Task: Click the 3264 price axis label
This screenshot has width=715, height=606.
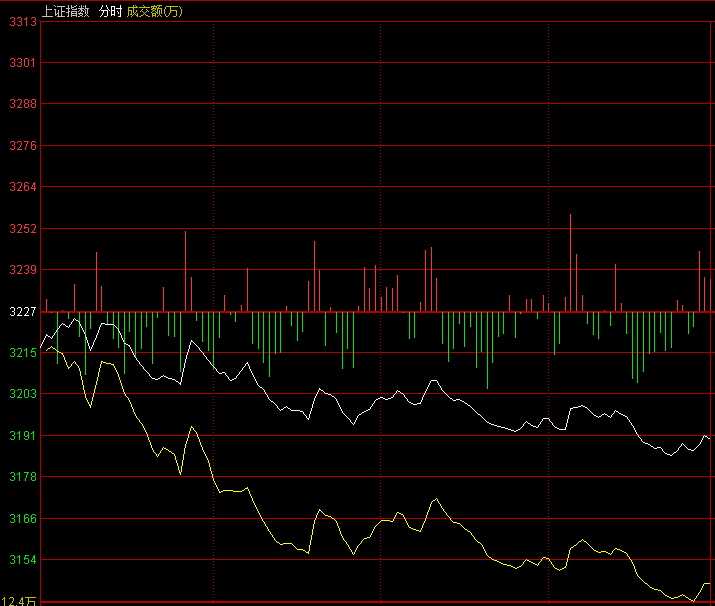Action: pos(23,187)
